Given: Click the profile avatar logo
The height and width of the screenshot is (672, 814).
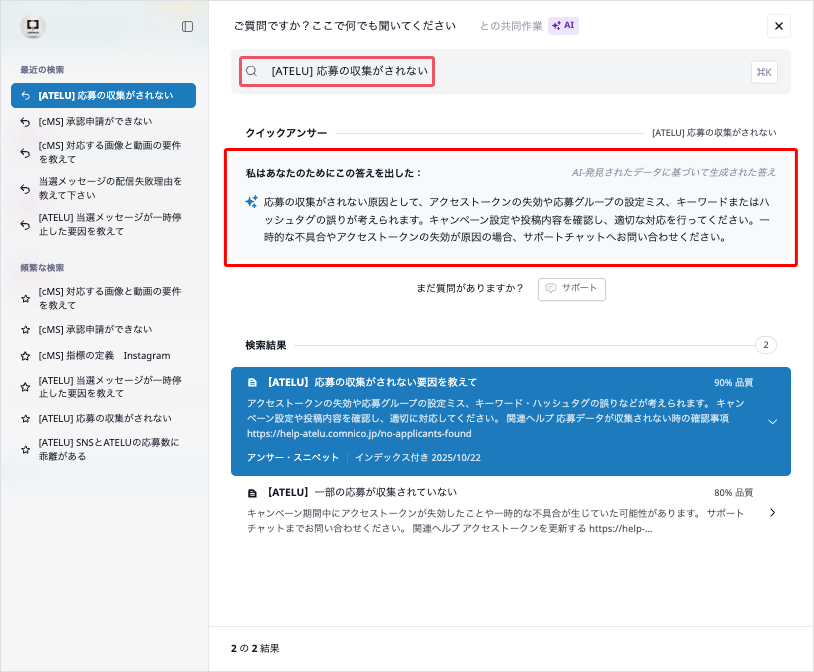Looking at the screenshot, I should click(33, 27).
